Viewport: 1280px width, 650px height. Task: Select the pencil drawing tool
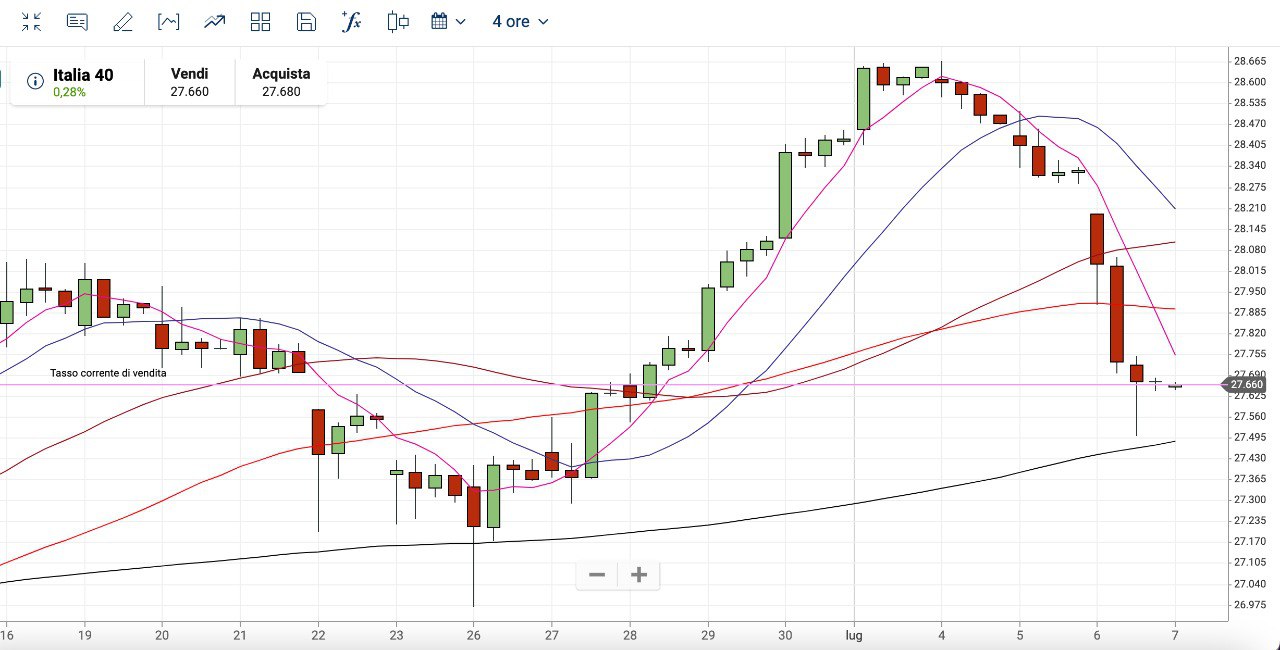point(123,22)
